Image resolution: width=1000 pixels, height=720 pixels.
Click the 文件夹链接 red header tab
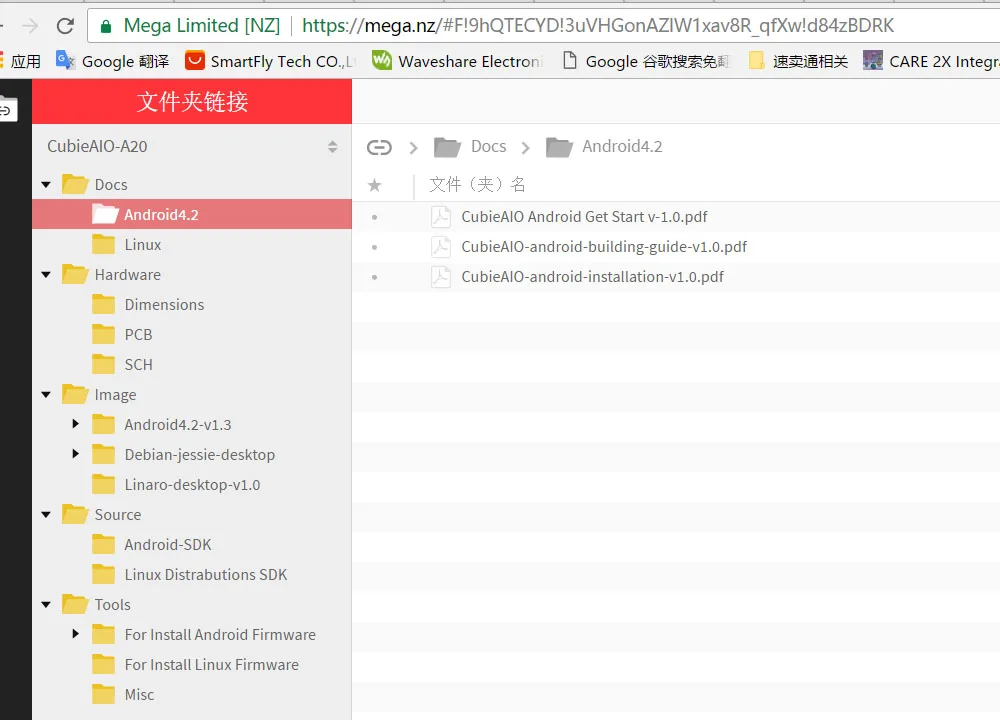point(192,101)
